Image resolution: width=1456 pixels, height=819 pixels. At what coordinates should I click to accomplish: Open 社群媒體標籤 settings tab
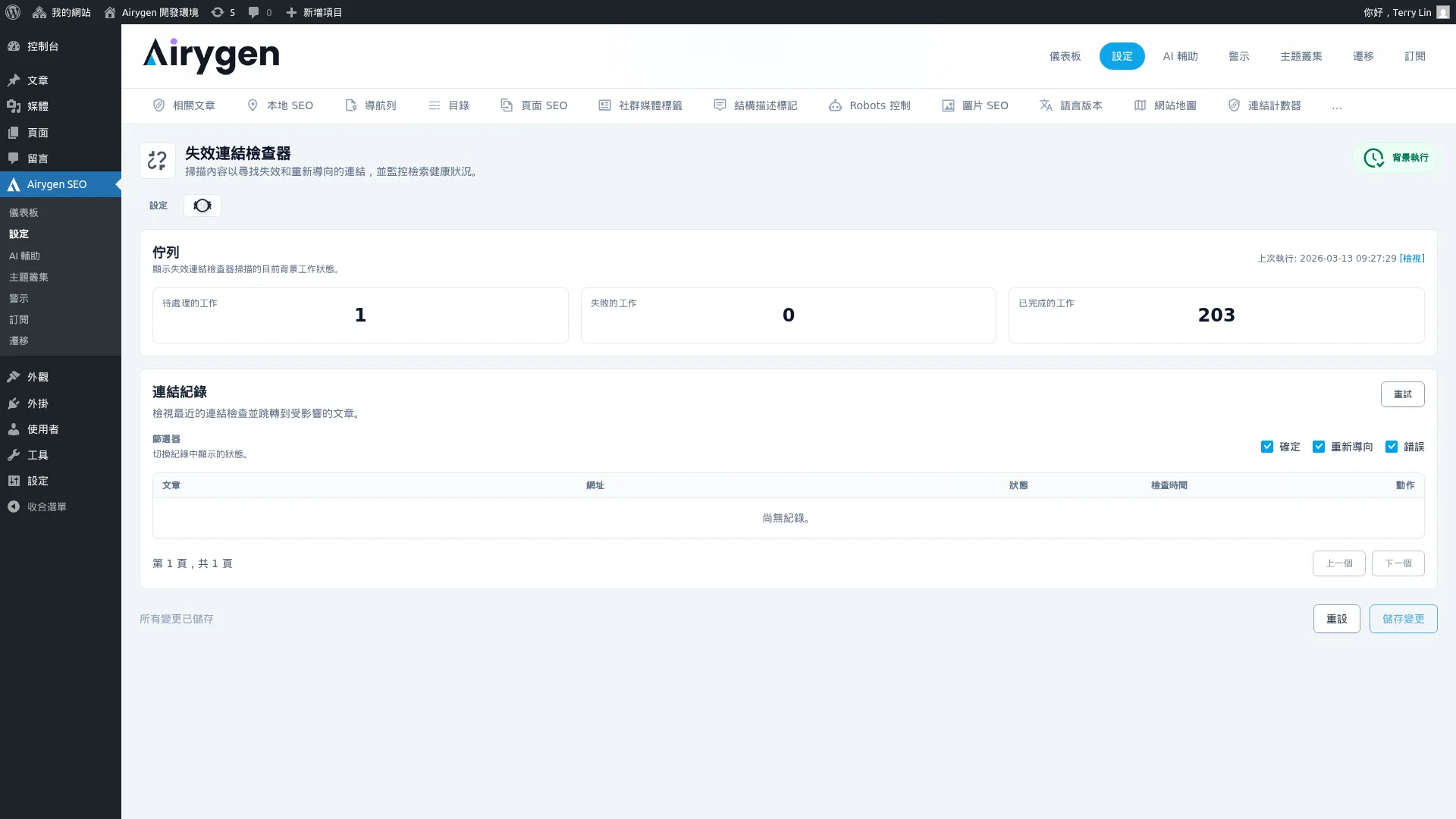coord(641,105)
